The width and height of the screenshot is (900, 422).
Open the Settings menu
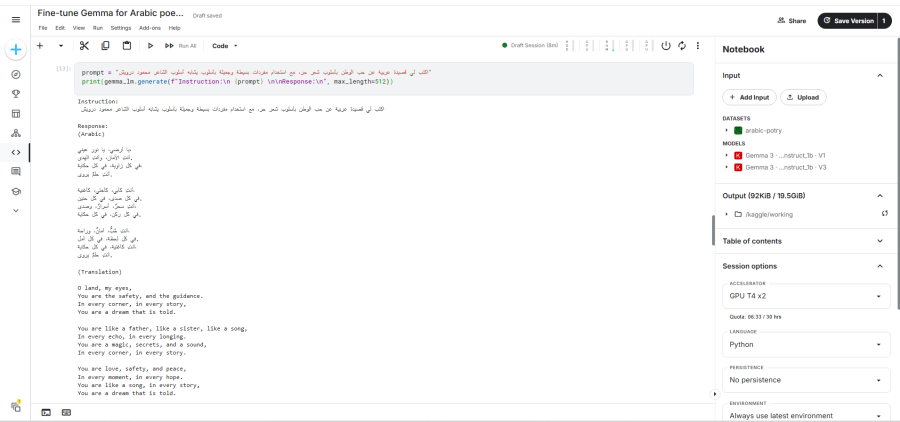click(121, 28)
